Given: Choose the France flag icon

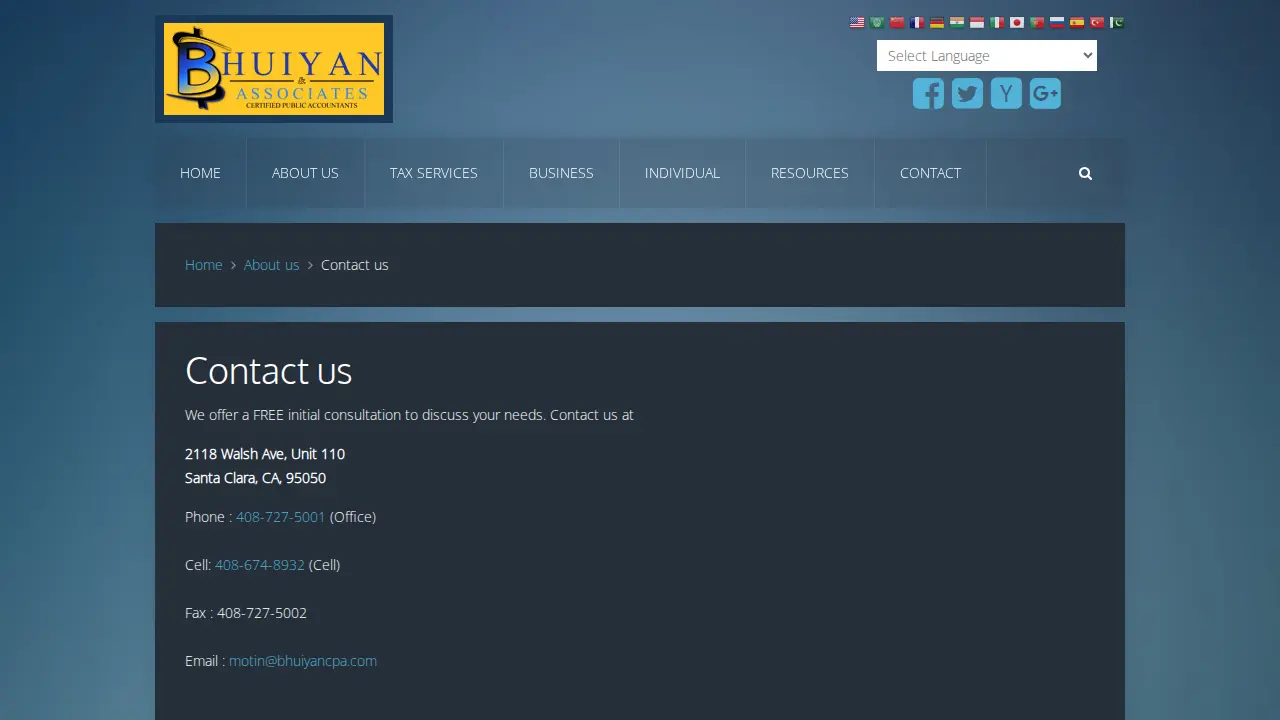Looking at the screenshot, I should pos(917,23).
